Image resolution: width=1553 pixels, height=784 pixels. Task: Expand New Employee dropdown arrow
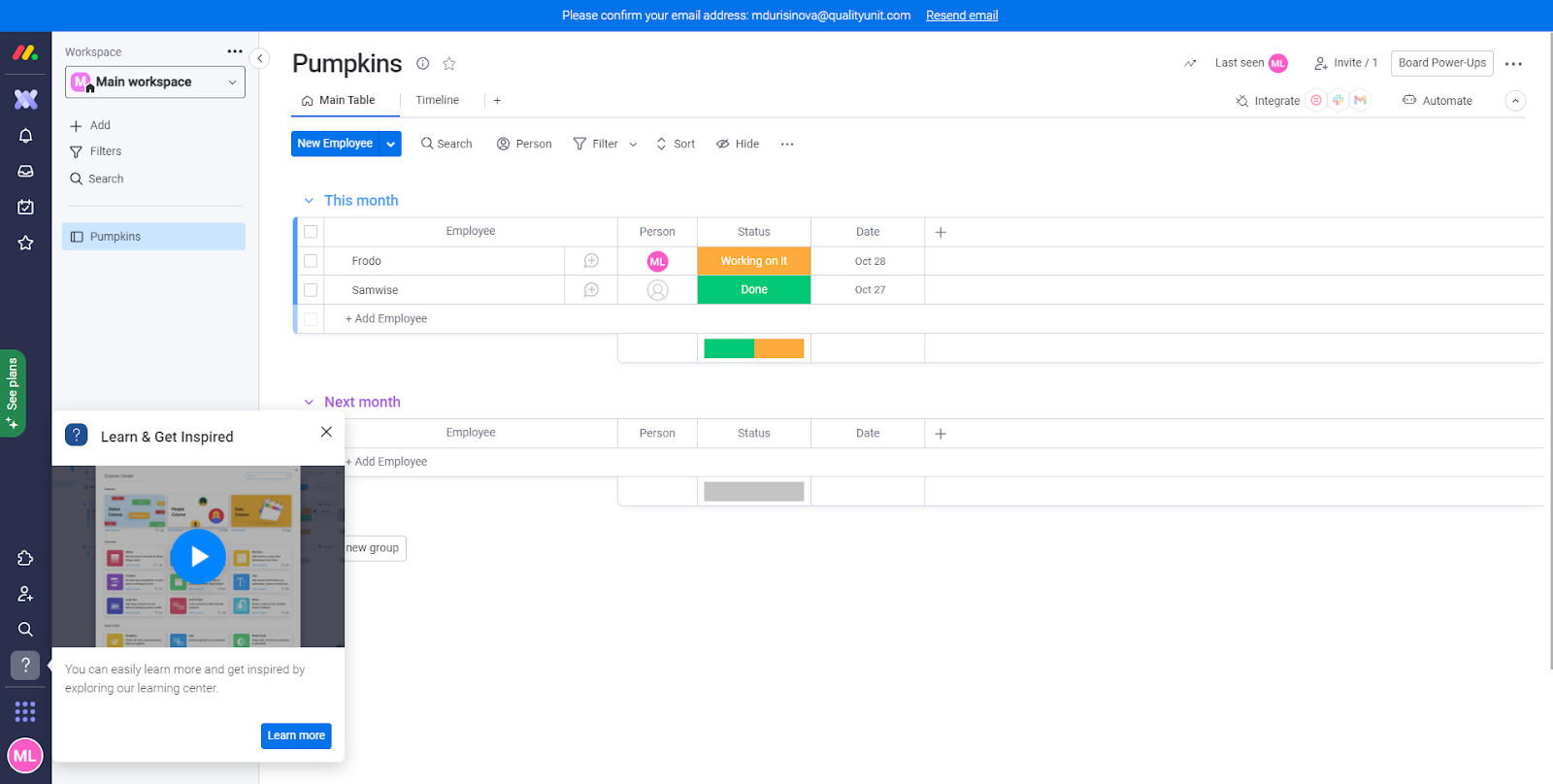point(390,144)
